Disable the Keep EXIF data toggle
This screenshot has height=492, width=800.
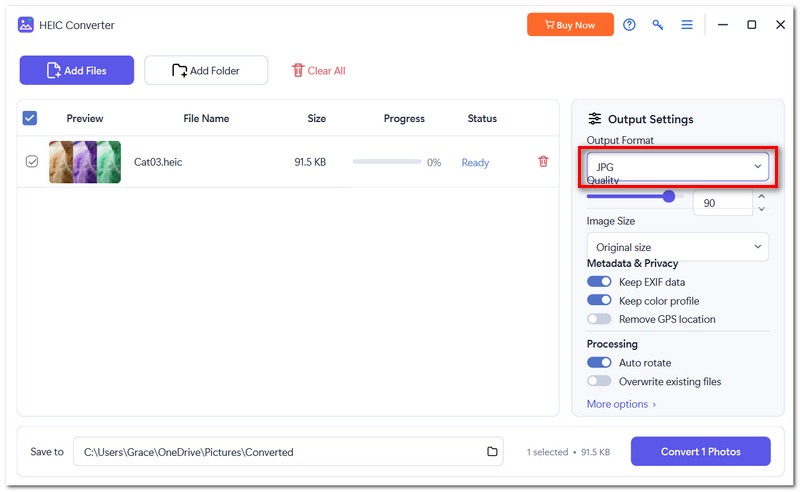click(x=599, y=282)
